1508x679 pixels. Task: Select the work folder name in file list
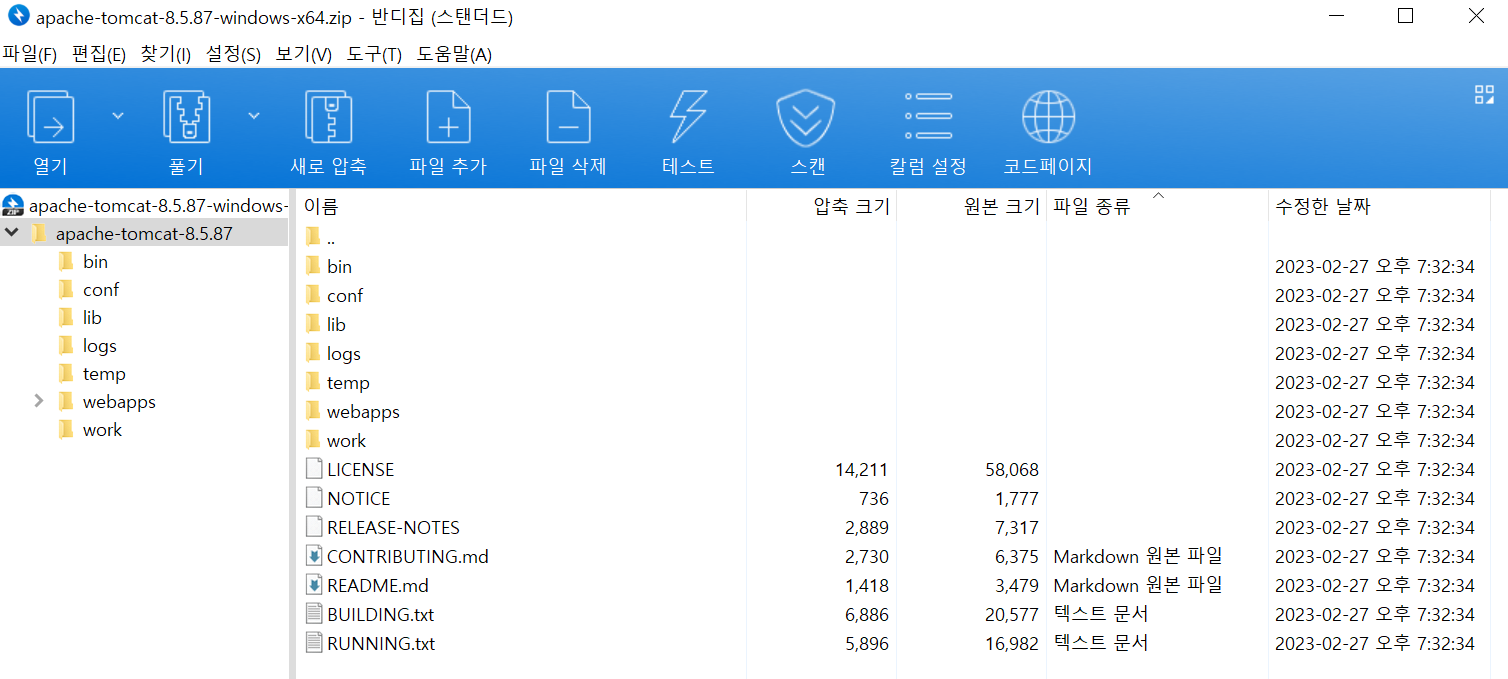[346, 440]
